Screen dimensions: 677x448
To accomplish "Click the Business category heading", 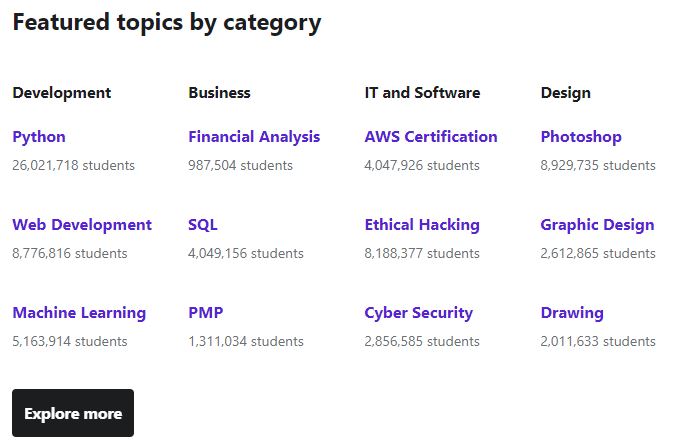I will point(219,93).
